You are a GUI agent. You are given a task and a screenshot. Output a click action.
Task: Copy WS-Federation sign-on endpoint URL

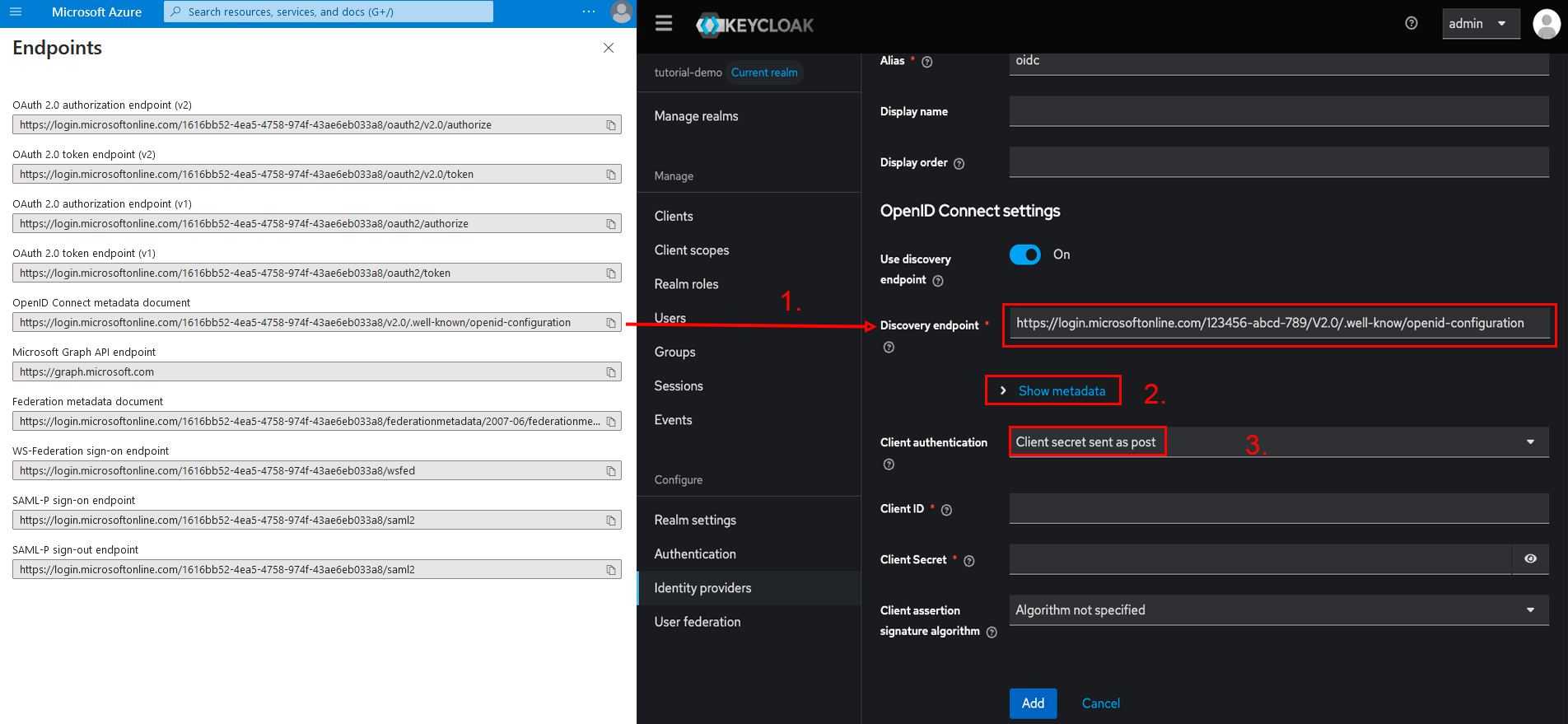click(611, 471)
